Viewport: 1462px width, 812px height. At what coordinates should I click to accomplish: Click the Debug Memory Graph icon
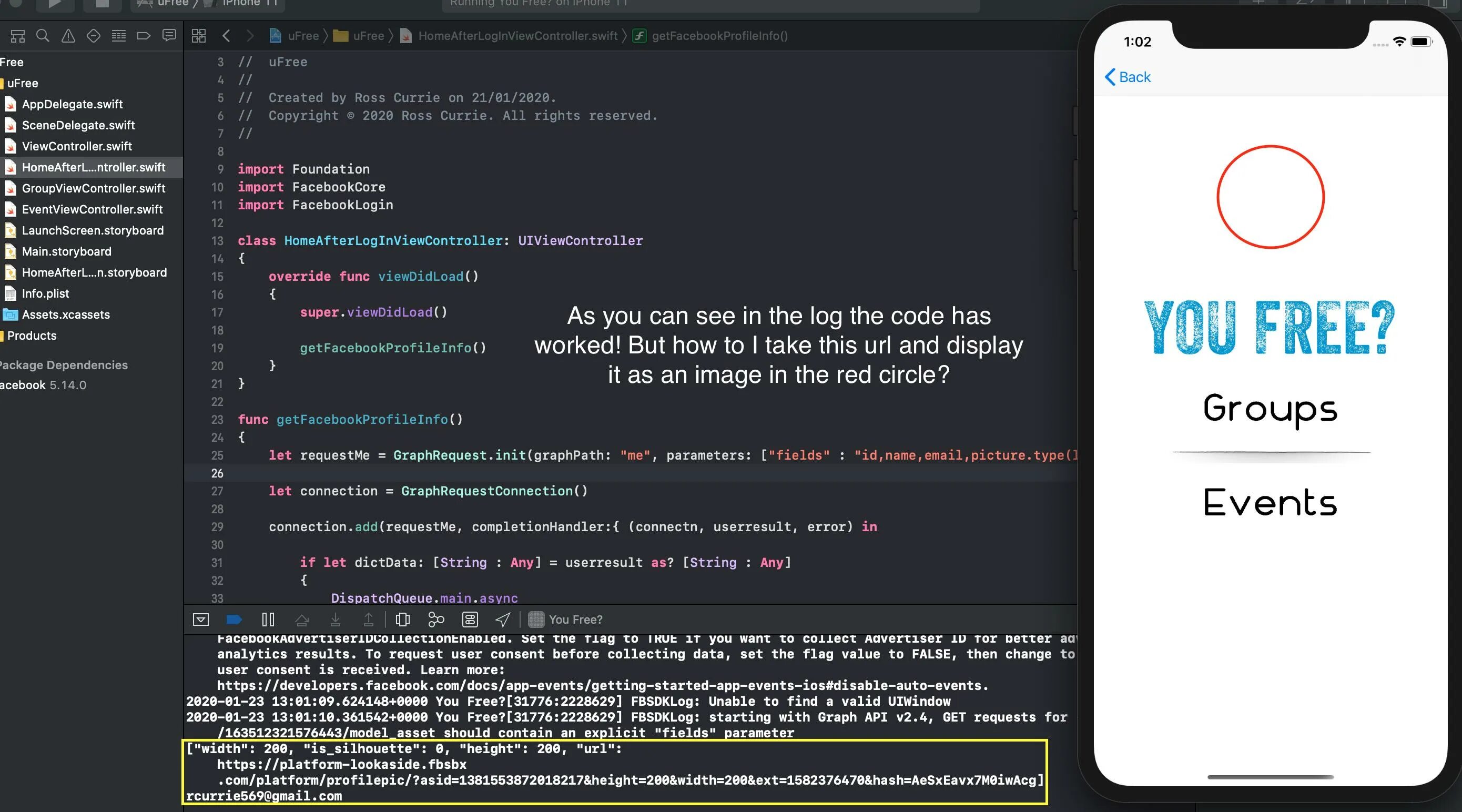pos(436,620)
